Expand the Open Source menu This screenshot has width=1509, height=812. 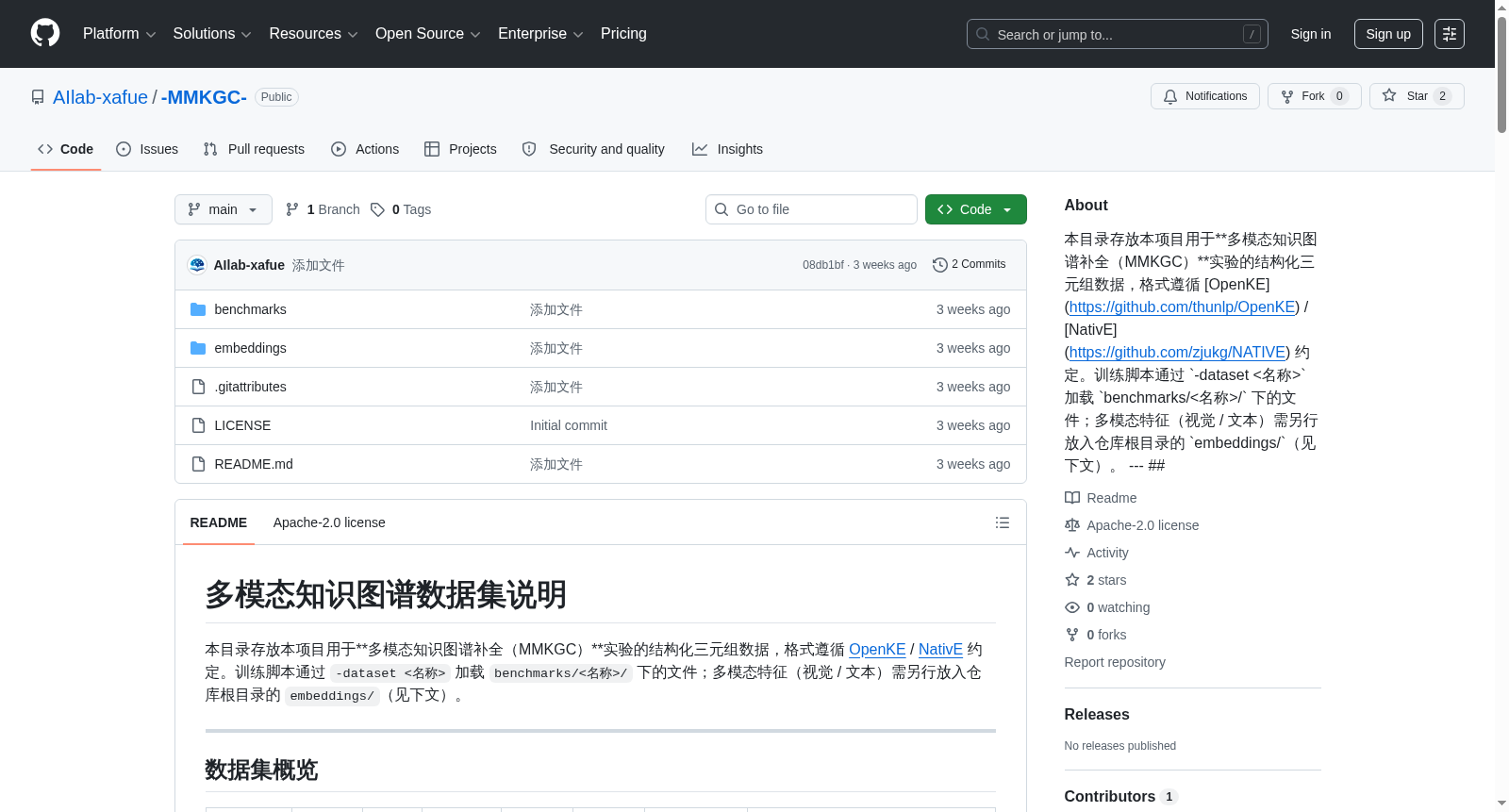427,34
